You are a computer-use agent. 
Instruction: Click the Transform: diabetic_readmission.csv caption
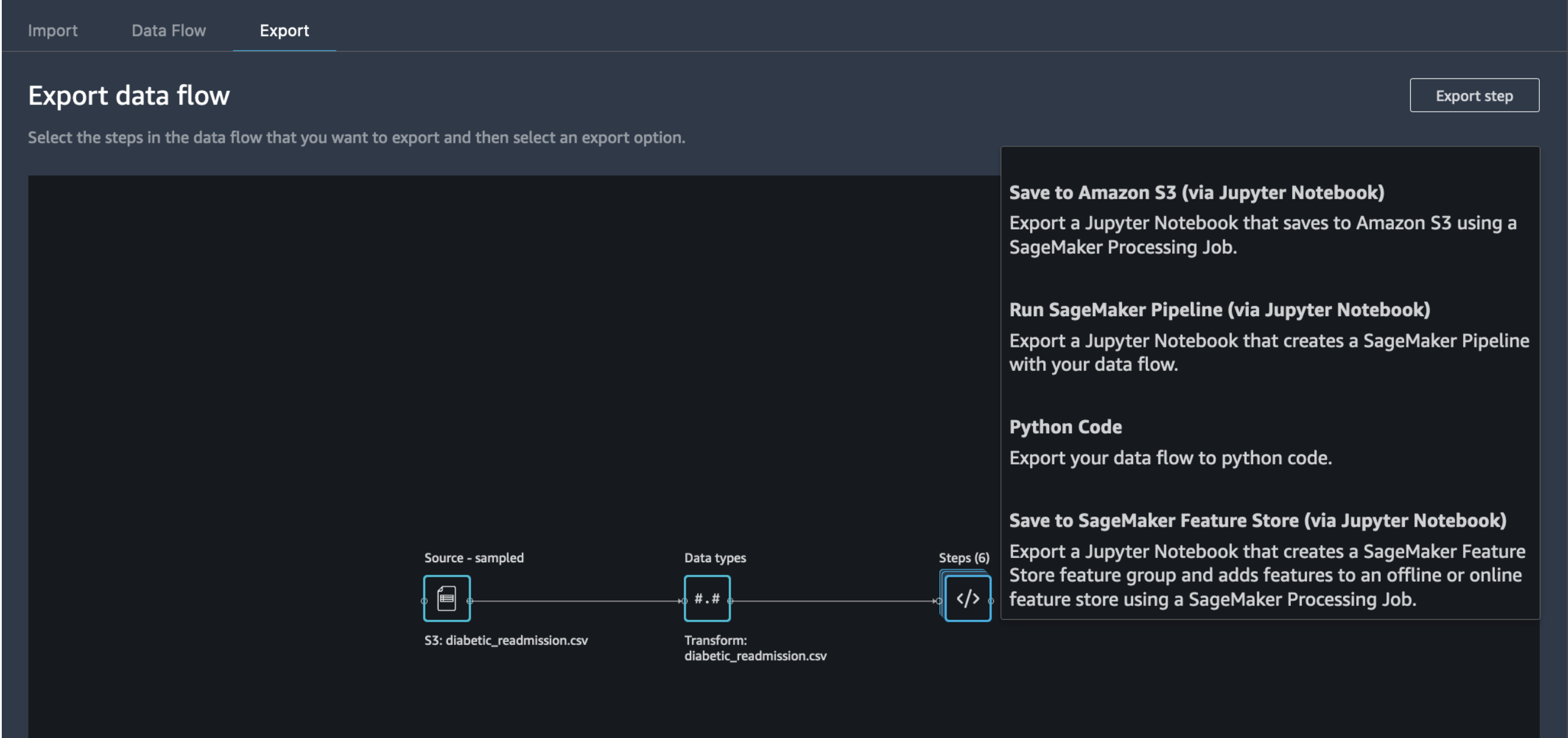tap(755, 648)
